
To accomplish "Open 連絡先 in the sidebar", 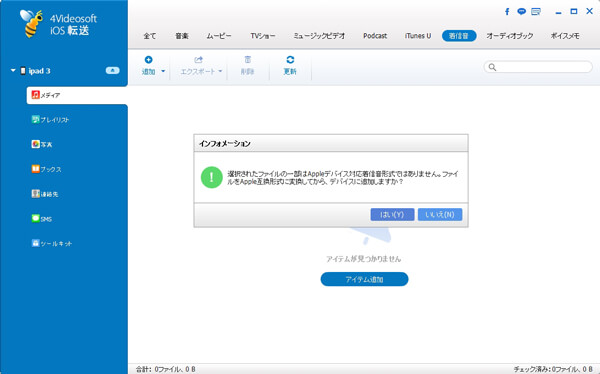I will [45, 194].
